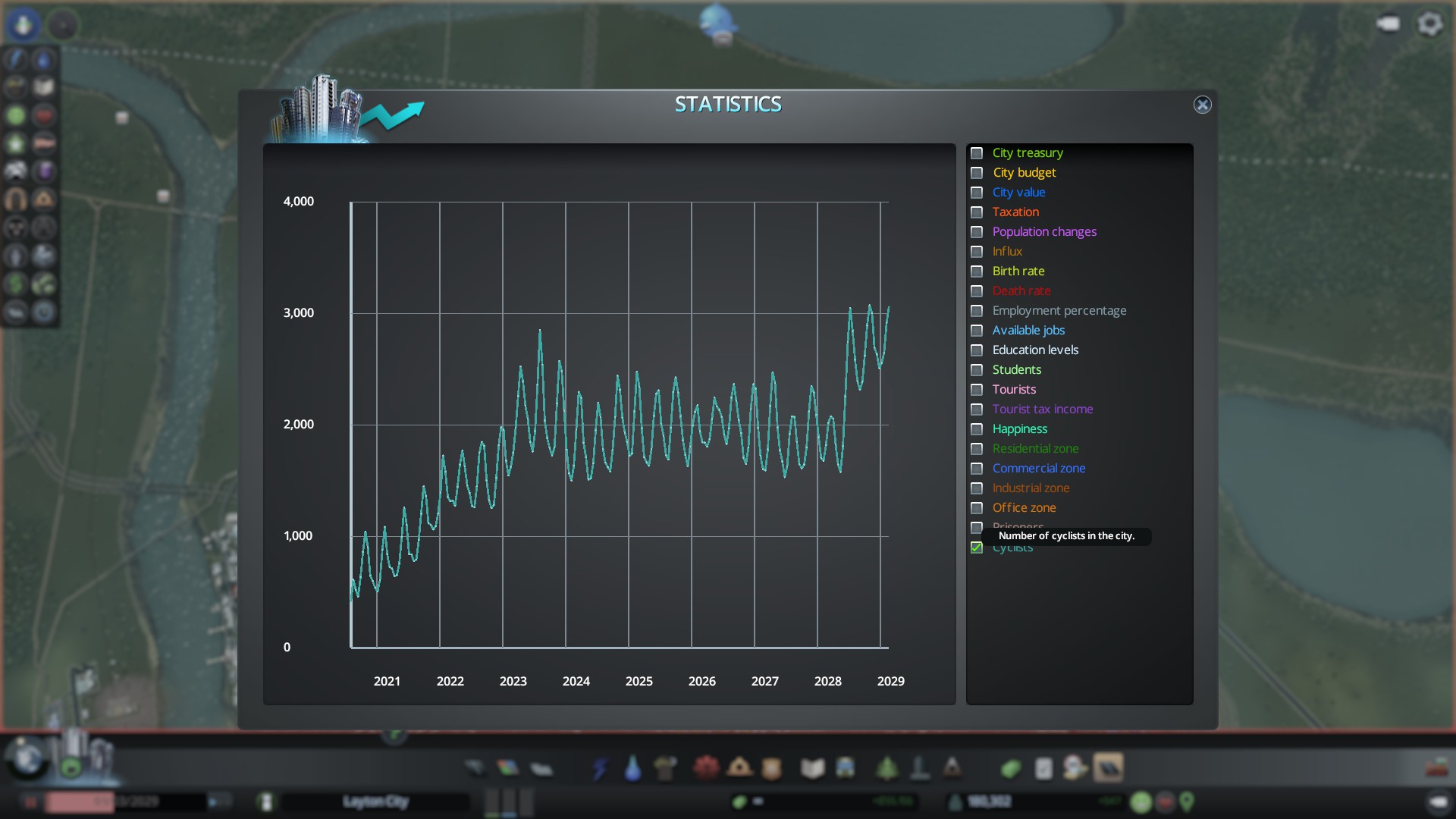The image size is (1456, 819).
Task: Open the parks tree icon menu
Action: pos(886,768)
